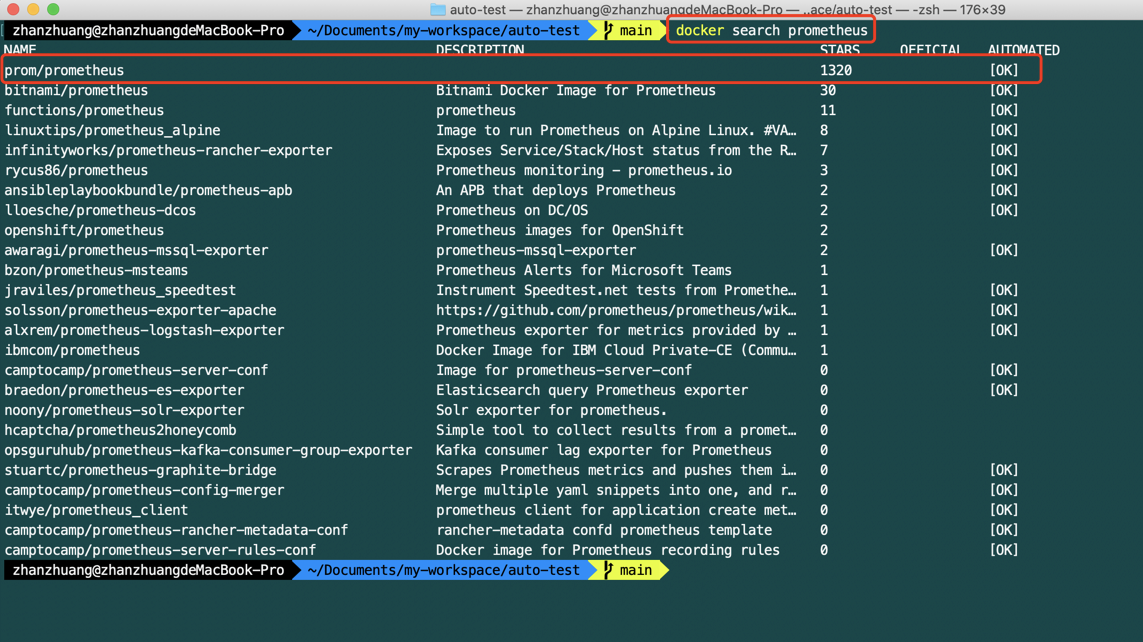Image resolution: width=1143 pixels, height=642 pixels.
Task: Click description 'Prometheus Alerts for Microsoft Teams'
Action: [584, 270]
